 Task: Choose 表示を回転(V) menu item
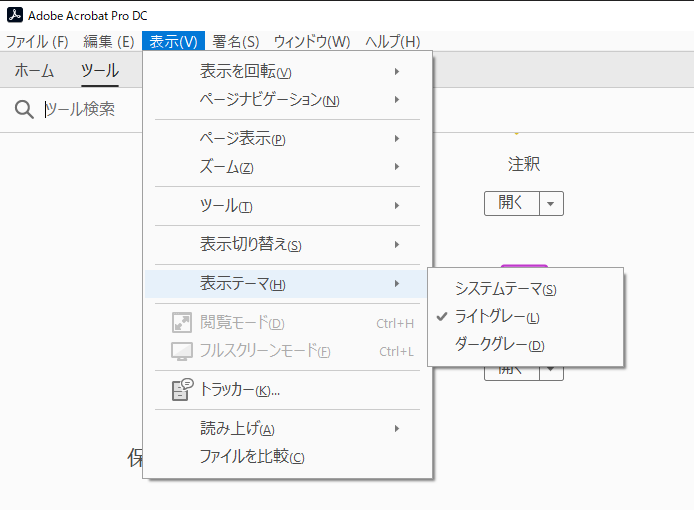287,71
